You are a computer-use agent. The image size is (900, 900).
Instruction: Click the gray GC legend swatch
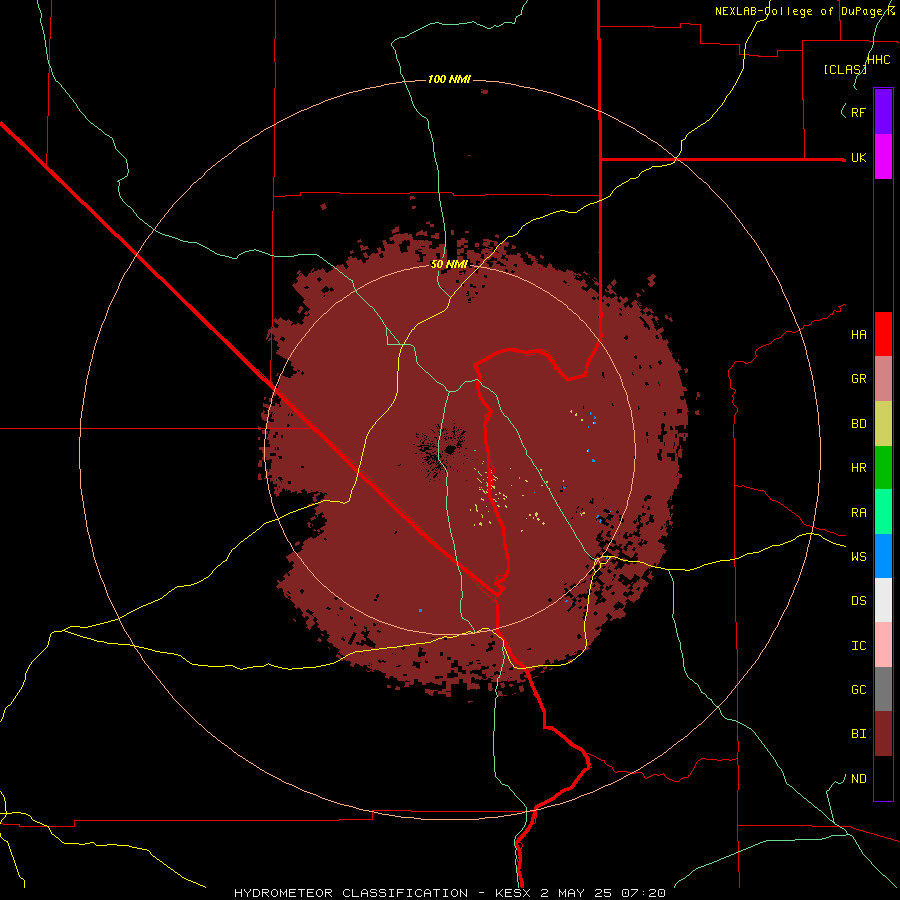coord(883,689)
